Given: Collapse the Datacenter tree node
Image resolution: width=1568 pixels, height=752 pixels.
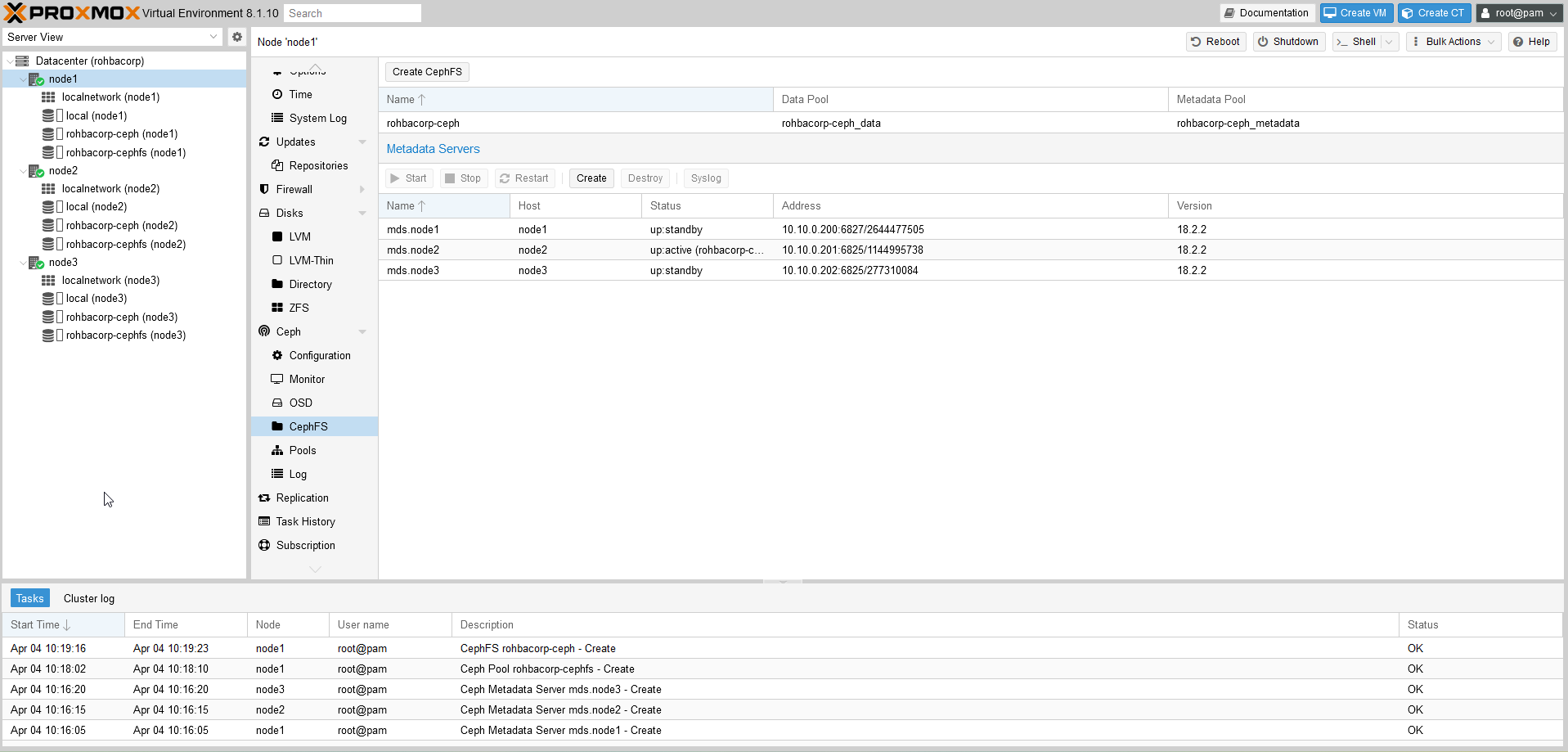Looking at the screenshot, I should [x=9, y=61].
